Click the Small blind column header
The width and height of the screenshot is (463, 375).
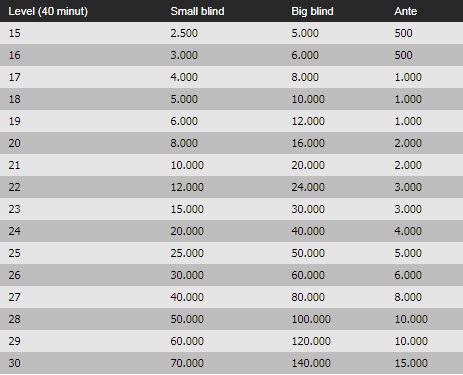[197, 11]
